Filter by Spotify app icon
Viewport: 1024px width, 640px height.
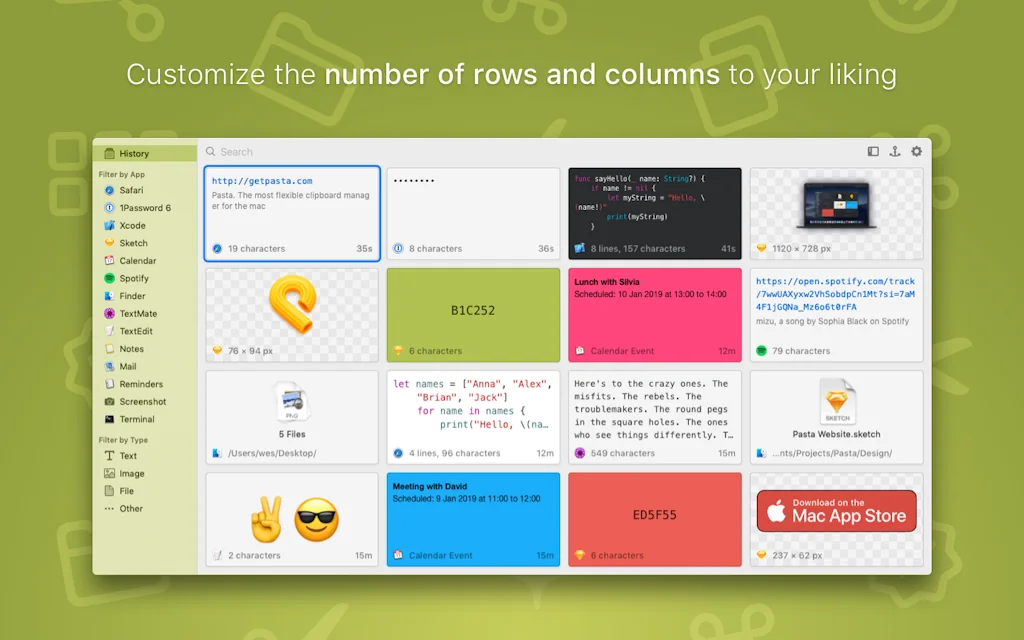[110, 278]
